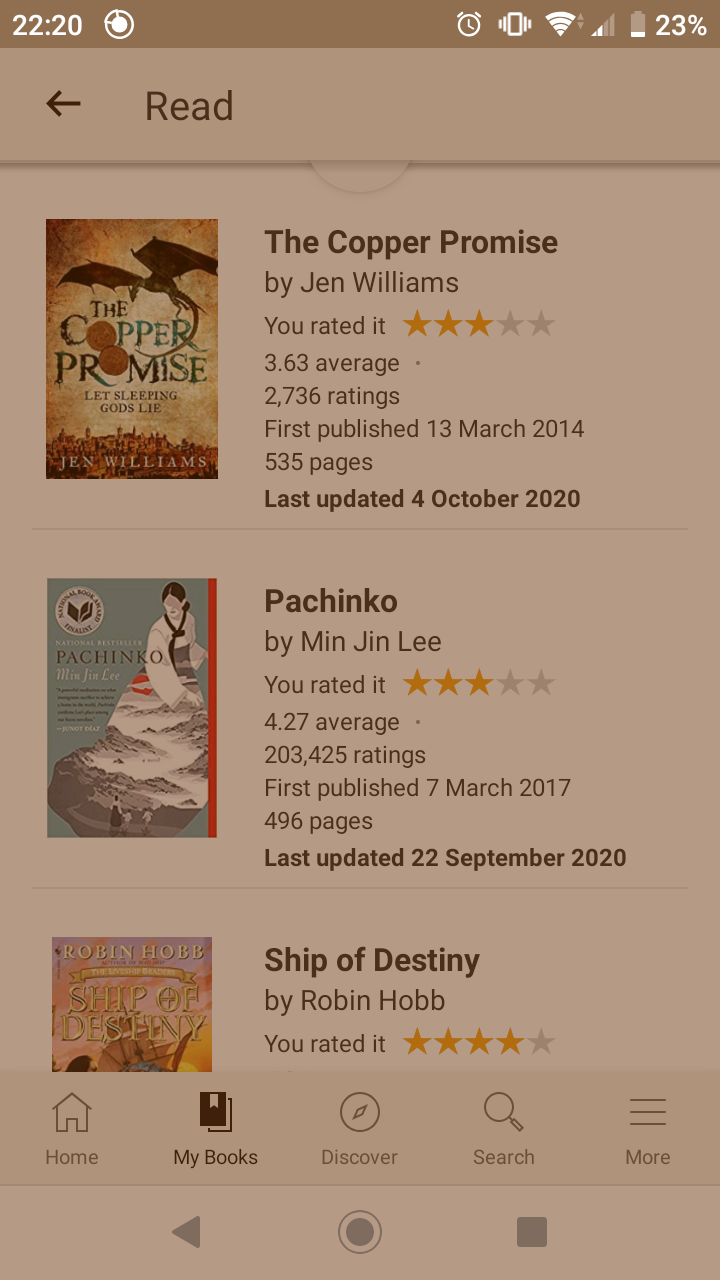
Task: Open Ship of Destiny cover image
Action: coord(132,1004)
